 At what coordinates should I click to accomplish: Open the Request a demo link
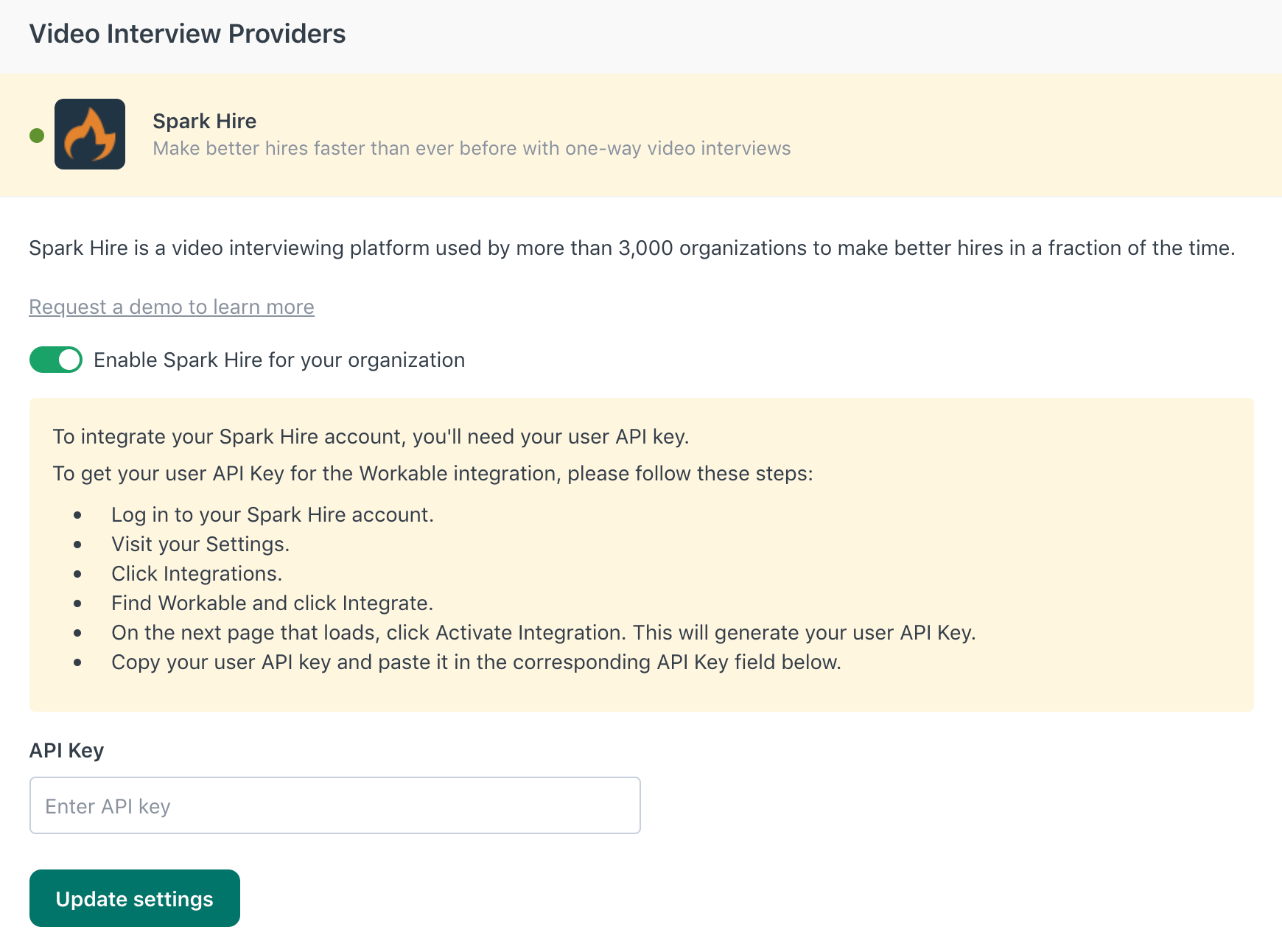point(172,307)
